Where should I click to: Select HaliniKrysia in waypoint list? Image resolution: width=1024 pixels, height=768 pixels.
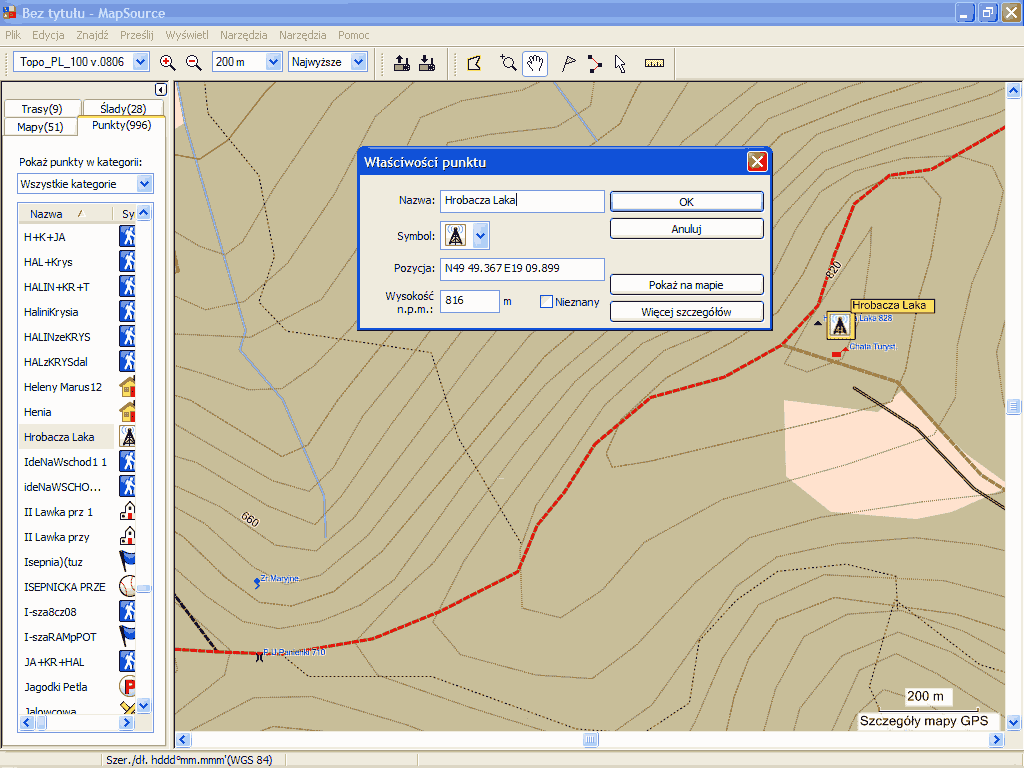pyautogui.click(x=51, y=312)
